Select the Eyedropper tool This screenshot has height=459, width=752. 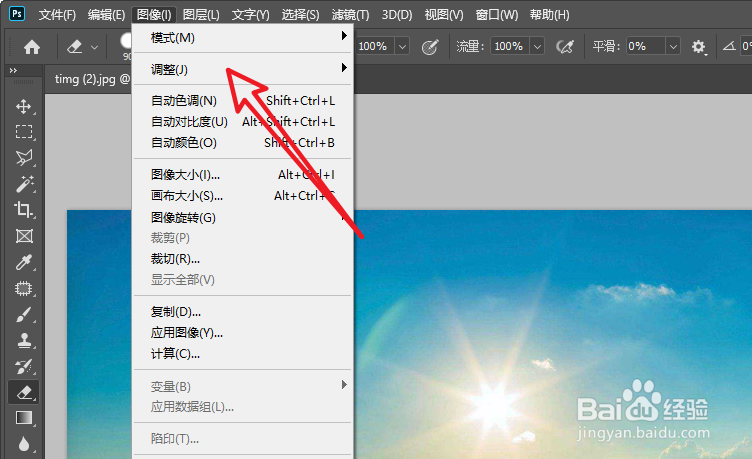pos(24,262)
